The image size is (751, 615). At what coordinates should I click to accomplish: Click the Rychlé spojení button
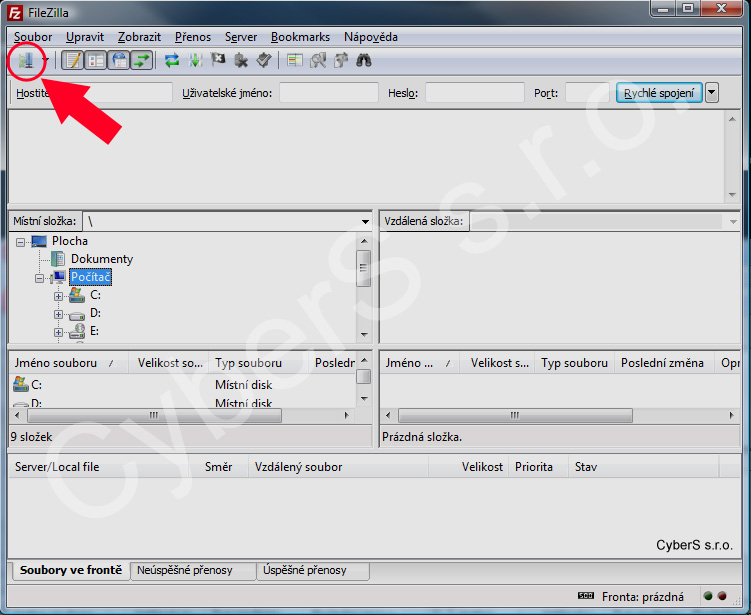(659, 93)
